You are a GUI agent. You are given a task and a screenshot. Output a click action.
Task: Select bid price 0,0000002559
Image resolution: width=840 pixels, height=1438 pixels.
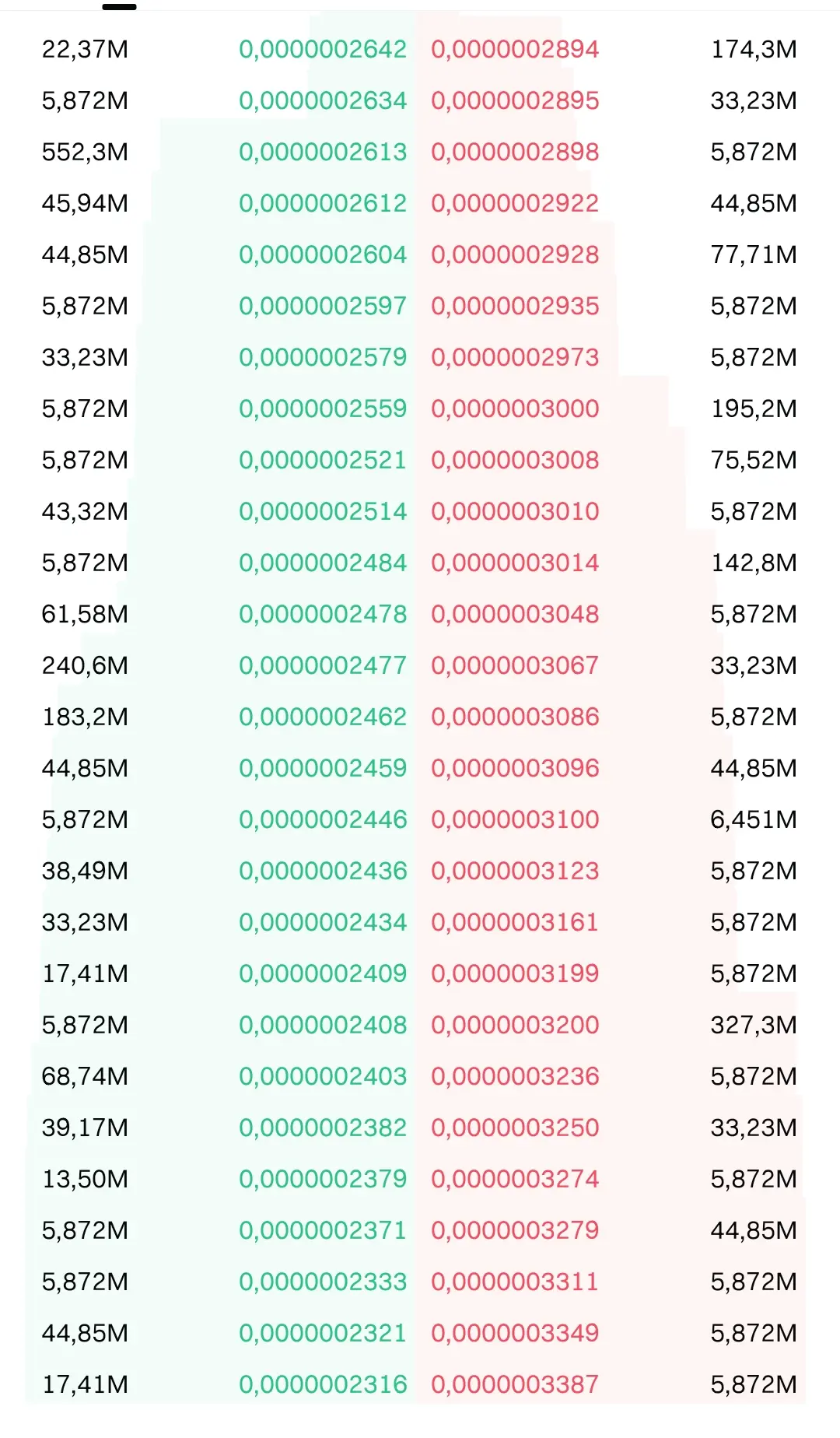[323, 409]
